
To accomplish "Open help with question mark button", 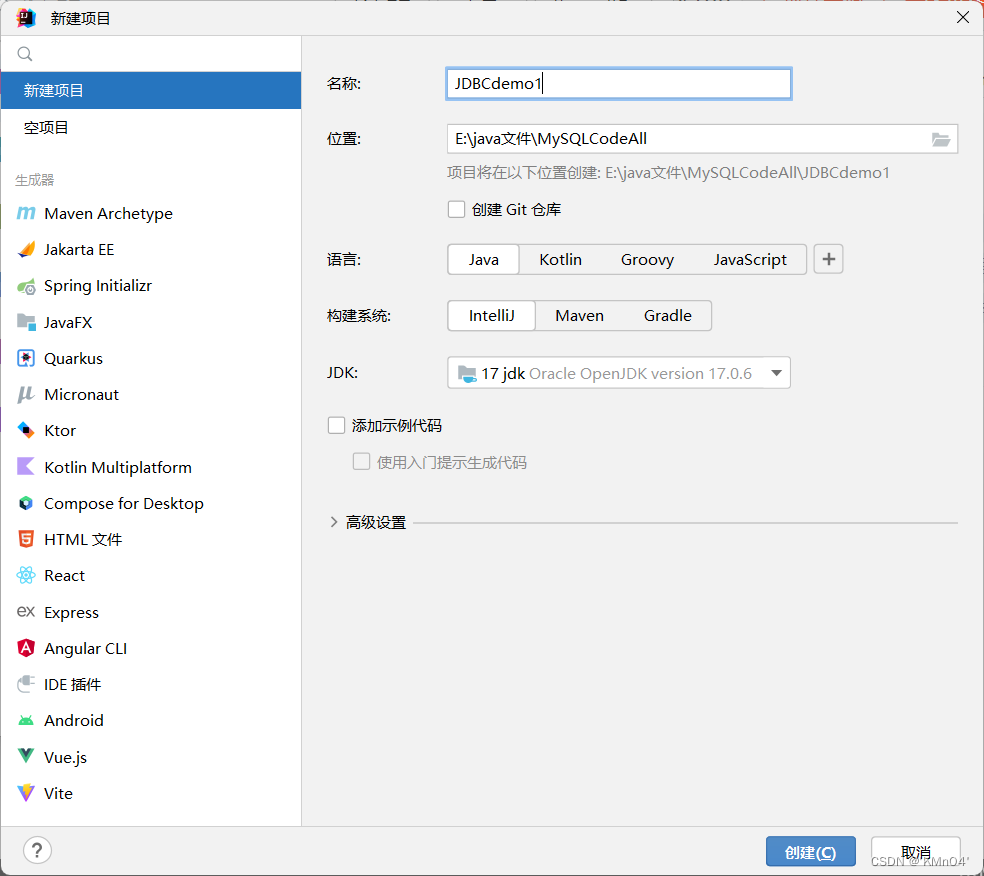I will click(37, 850).
